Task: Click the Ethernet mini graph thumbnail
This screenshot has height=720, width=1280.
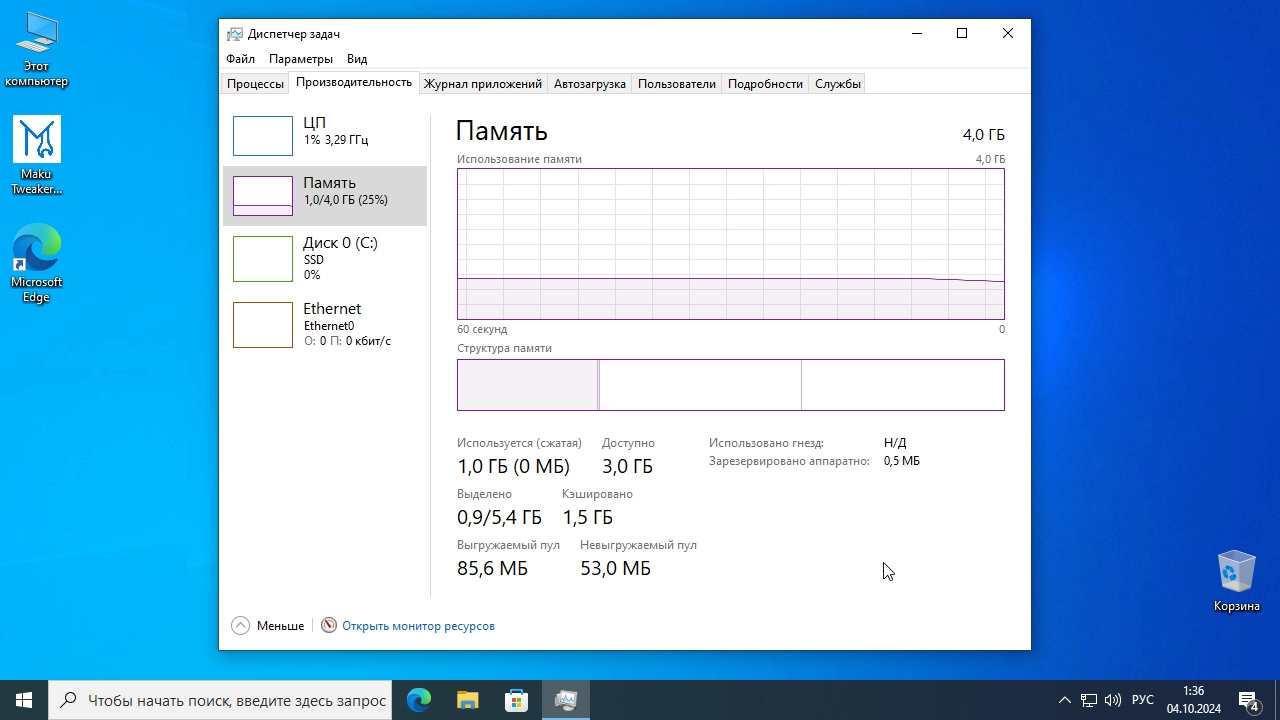Action: tap(263, 325)
